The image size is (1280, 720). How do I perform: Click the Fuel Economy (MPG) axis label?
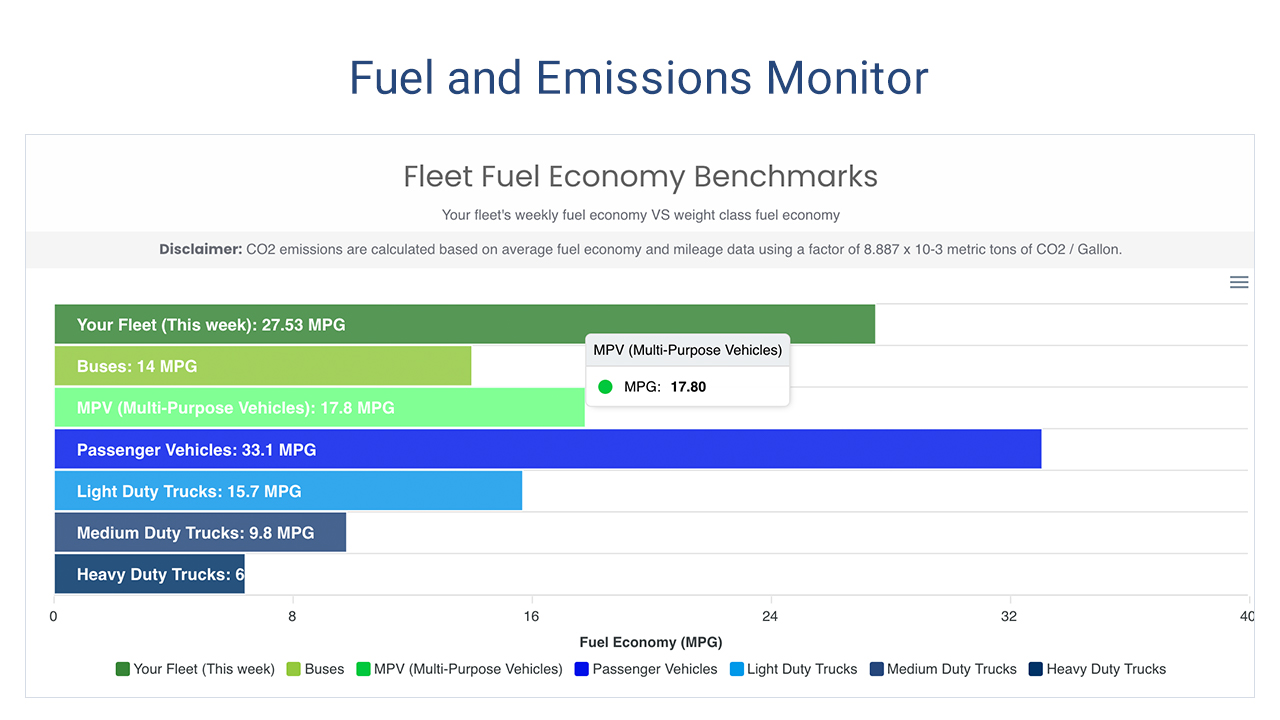point(650,642)
